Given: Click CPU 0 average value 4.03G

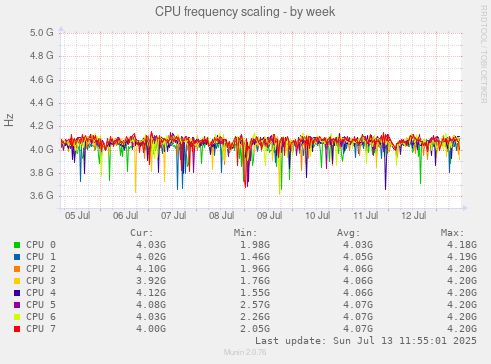Looking at the screenshot, I should pyautogui.click(x=358, y=245).
